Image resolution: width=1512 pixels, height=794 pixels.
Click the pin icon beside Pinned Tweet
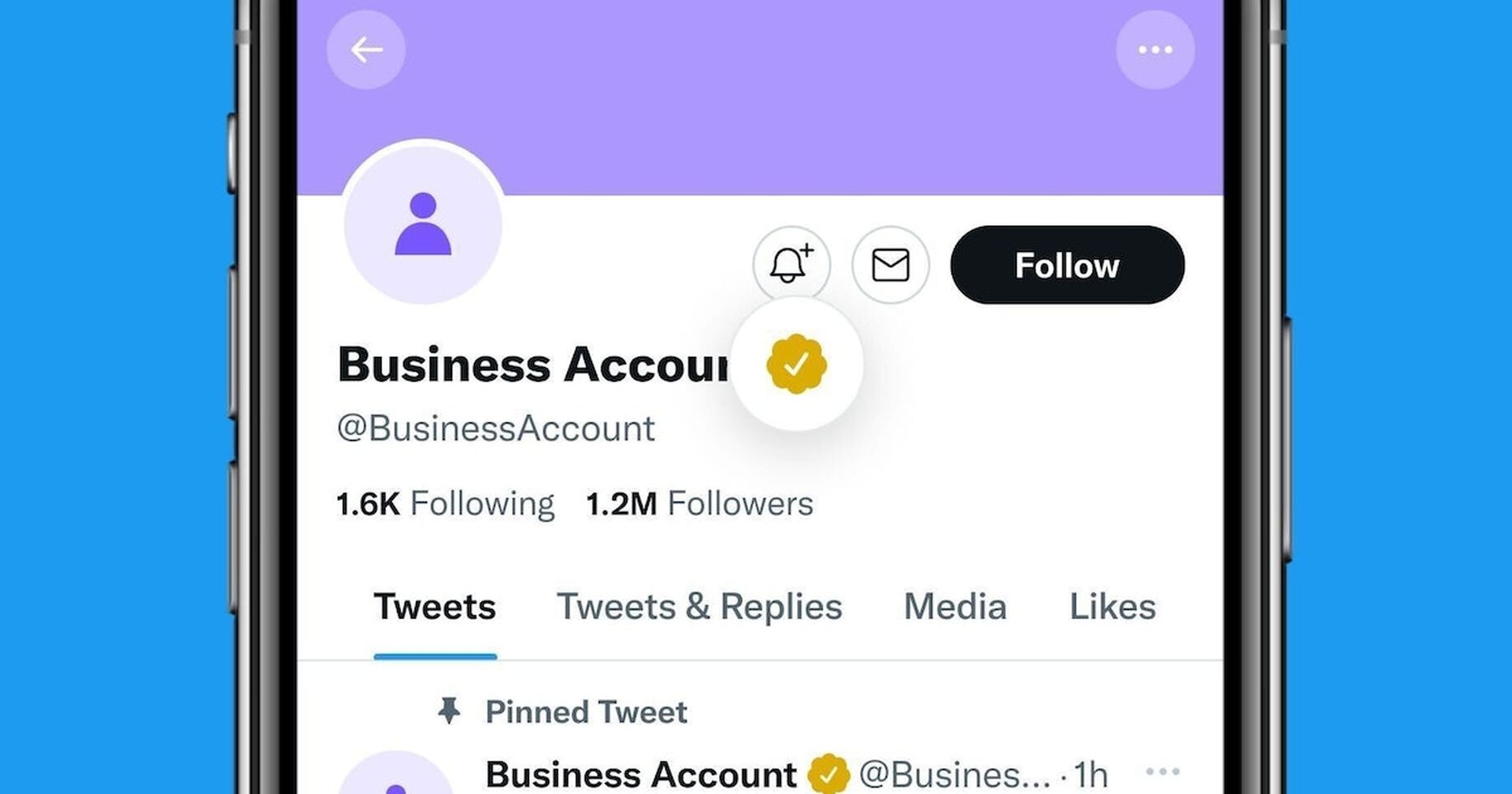(x=449, y=711)
